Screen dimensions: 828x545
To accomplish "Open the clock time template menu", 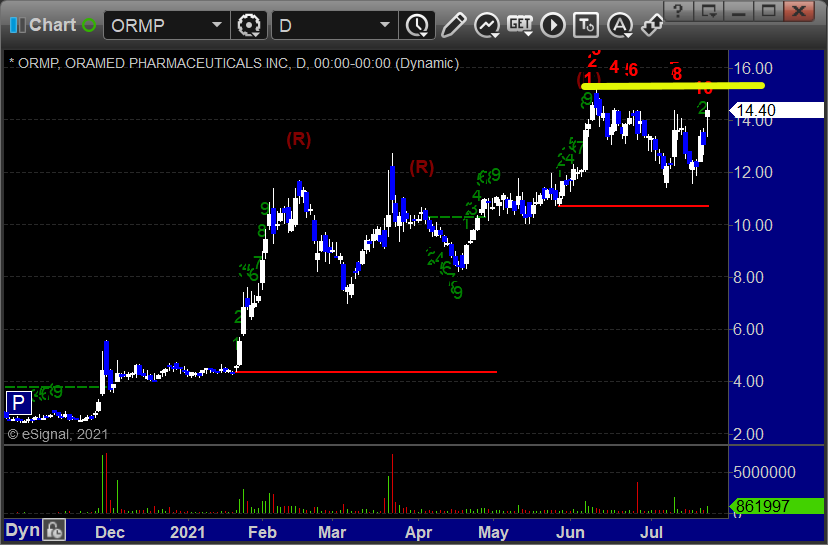I will pyautogui.click(x=417, y=25).
